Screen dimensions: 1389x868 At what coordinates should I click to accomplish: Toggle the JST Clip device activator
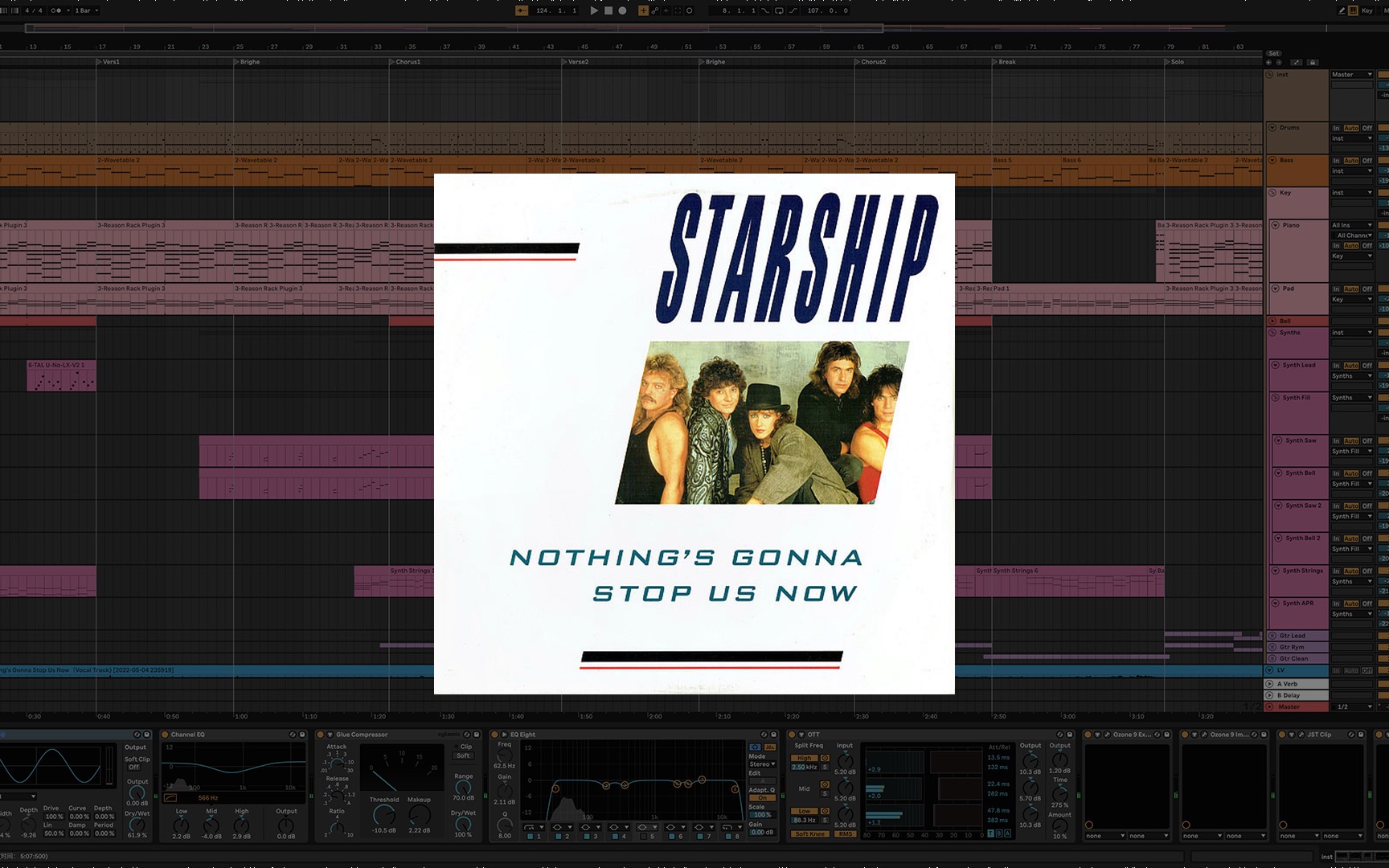(x=1281, y=735)
